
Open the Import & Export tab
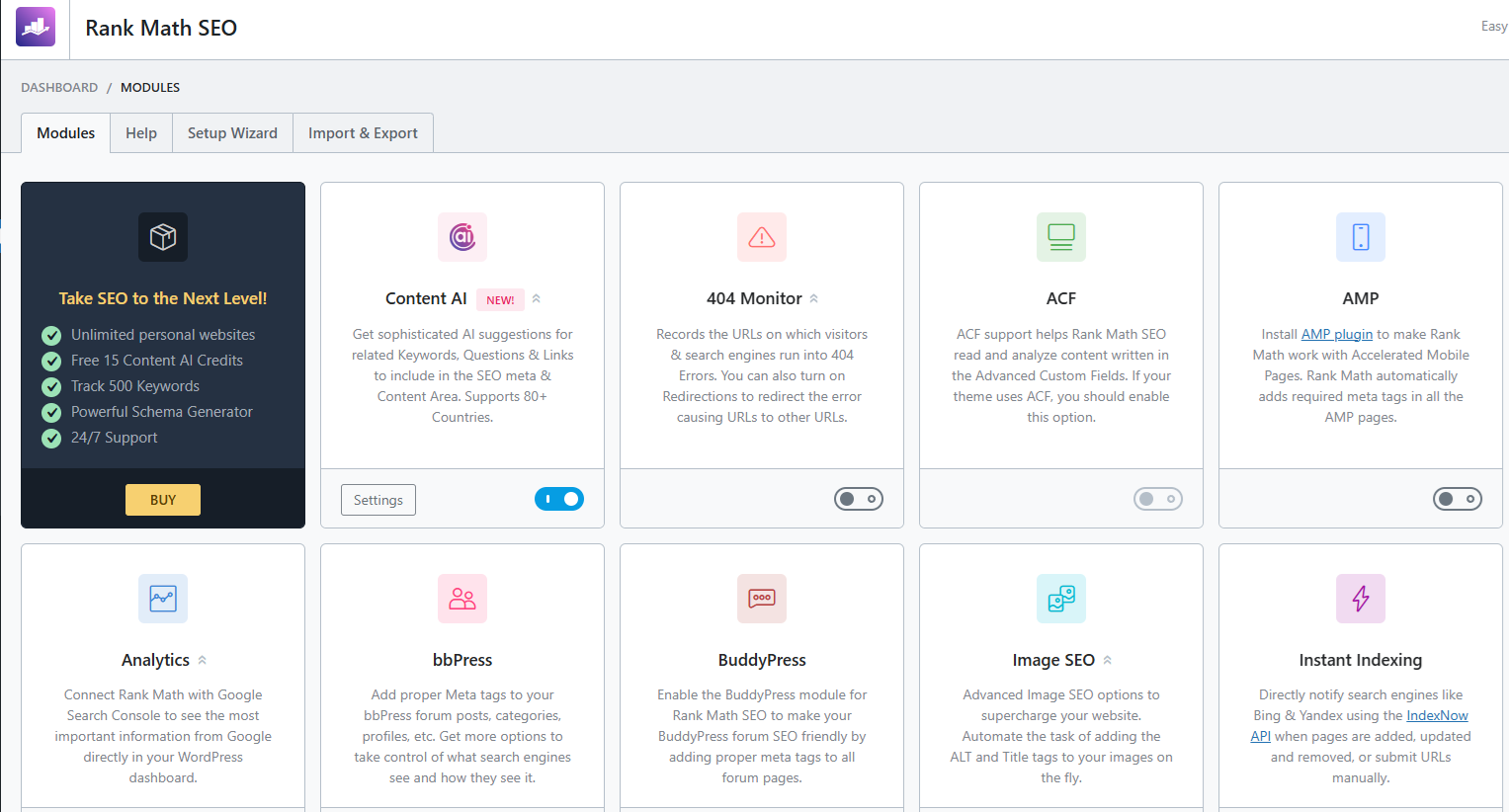[363, 133]
